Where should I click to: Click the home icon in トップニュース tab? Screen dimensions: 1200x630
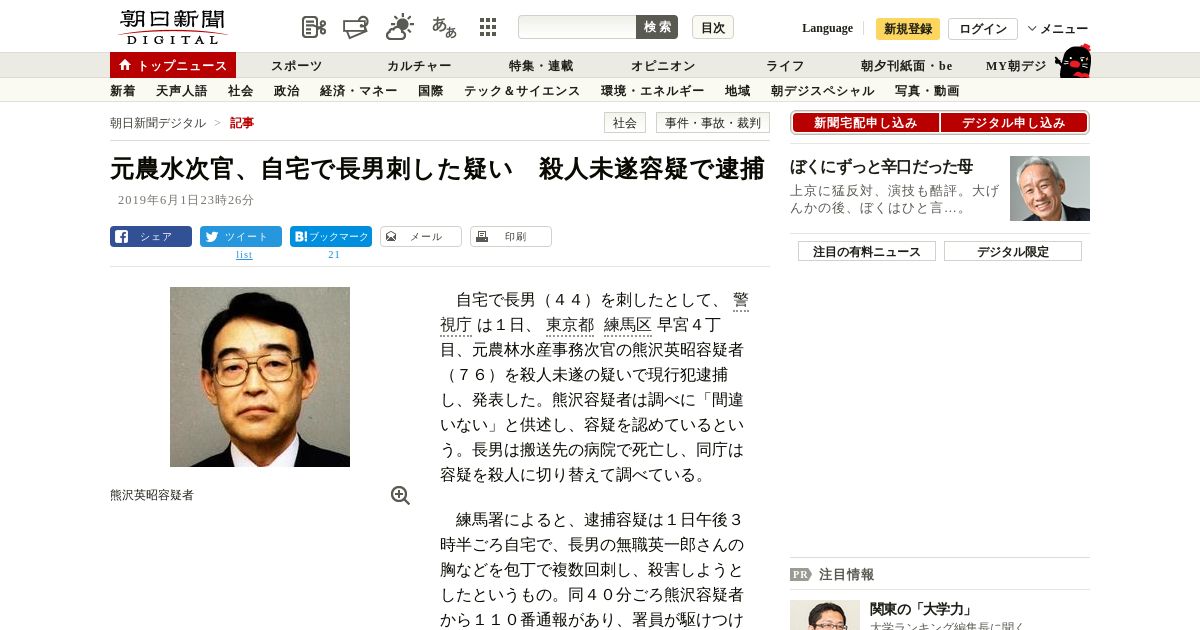125,65
